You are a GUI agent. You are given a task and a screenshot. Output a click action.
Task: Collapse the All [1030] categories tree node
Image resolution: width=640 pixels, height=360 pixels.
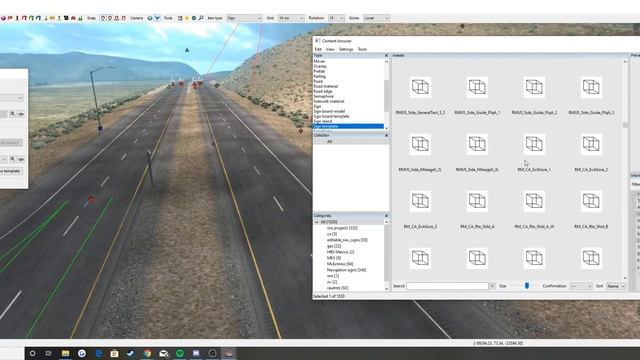tap(317, 222)
